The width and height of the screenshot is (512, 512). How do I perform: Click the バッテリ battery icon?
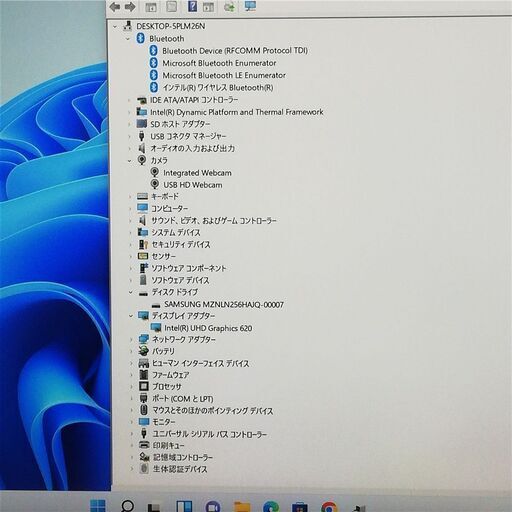tap(143, 351)
